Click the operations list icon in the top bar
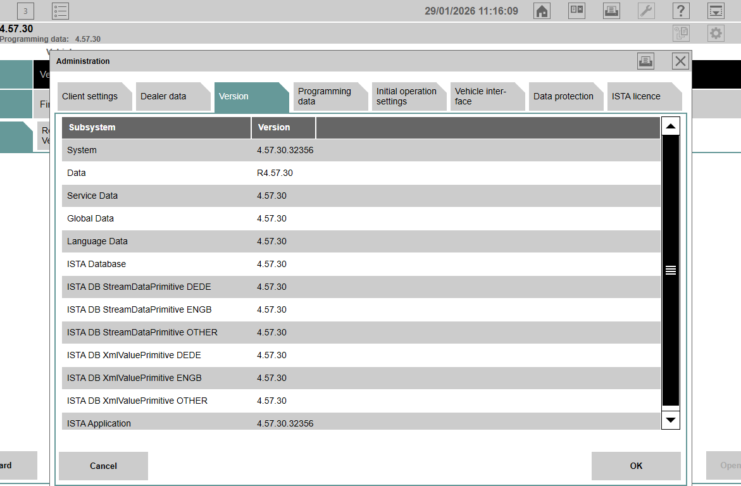 point(60,11)
